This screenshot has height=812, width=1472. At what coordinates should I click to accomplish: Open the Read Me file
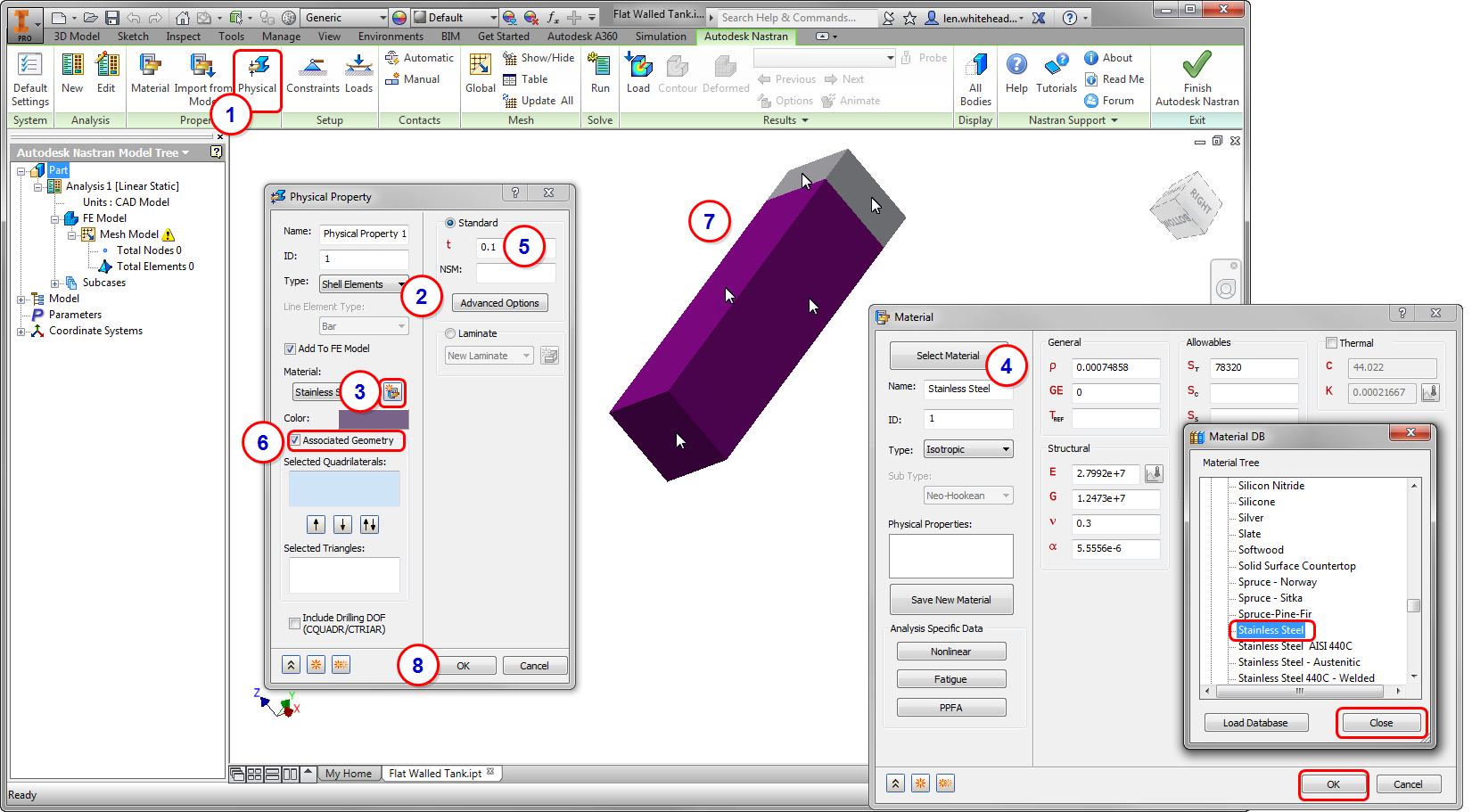1114,79
